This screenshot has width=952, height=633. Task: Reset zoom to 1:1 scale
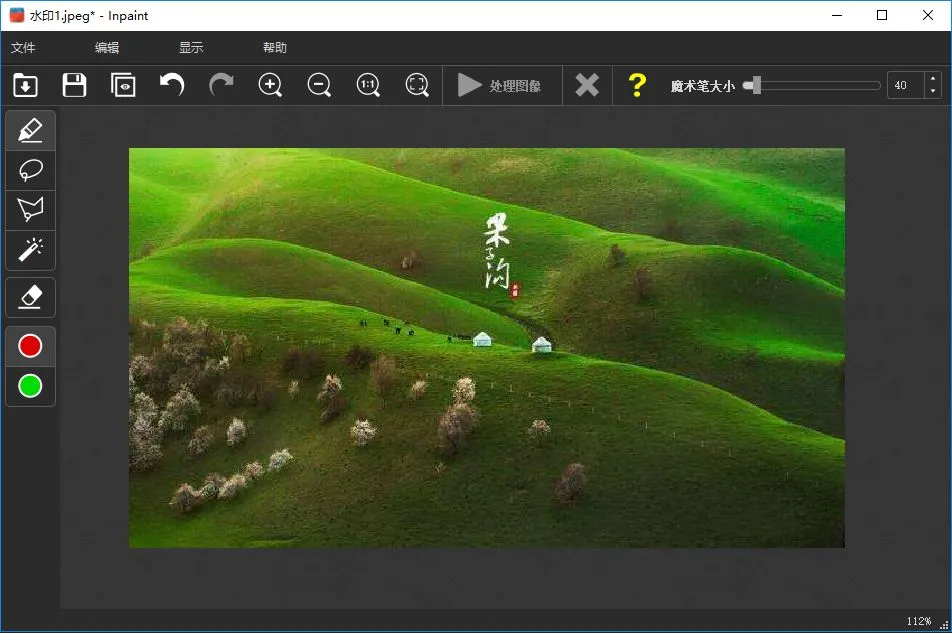coord(368,85)
